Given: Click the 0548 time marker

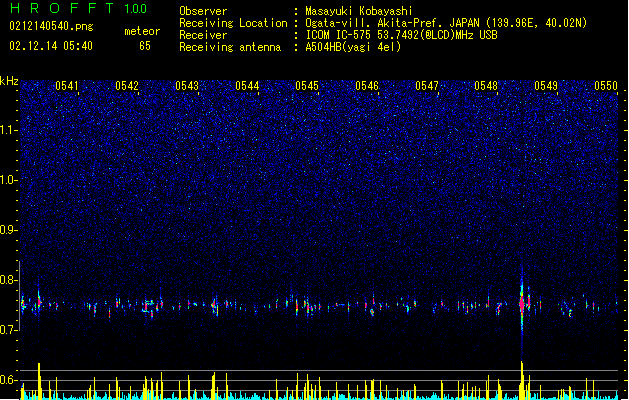Looking at the screenshot, I should (486, 86).
